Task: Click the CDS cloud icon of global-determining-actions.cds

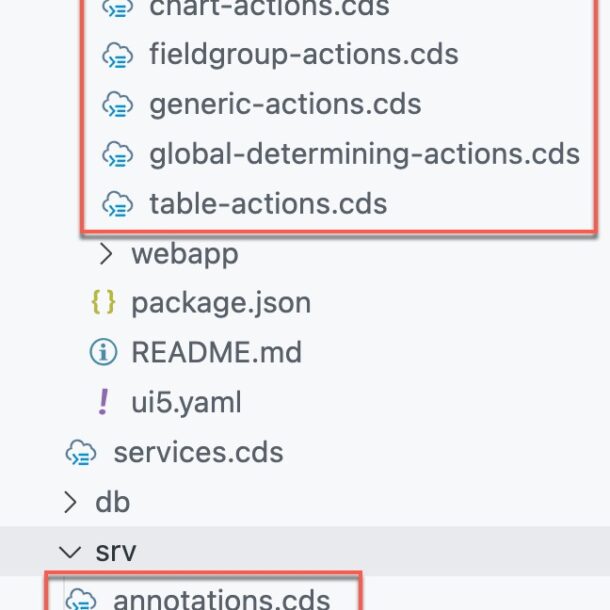Action: 117,154
